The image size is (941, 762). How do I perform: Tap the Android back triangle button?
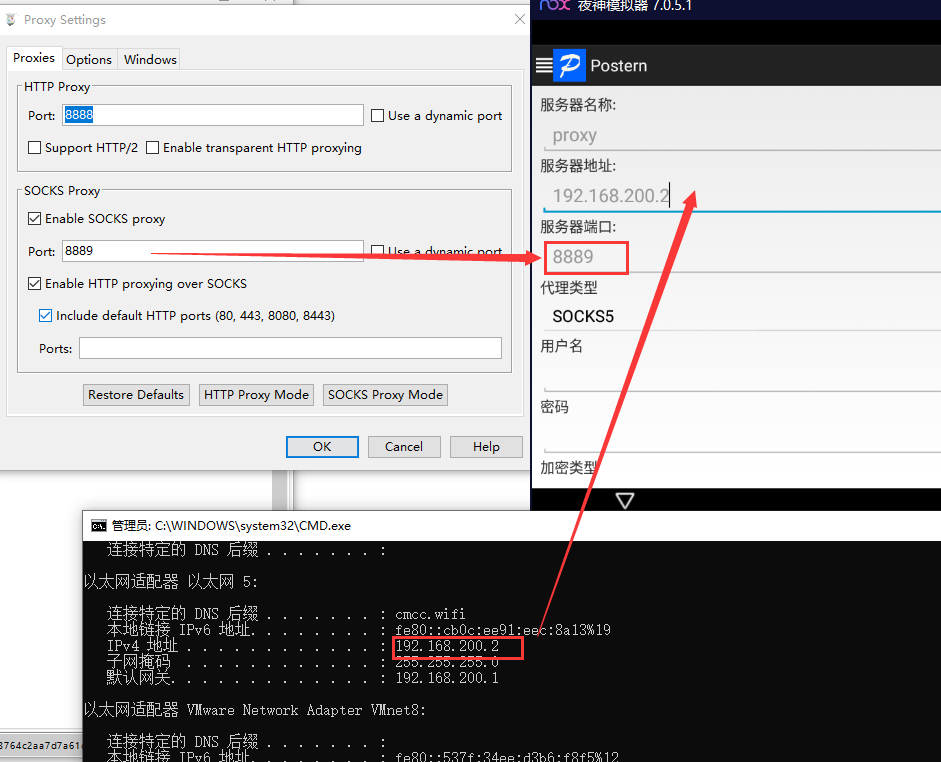click(x=625, y=500)
